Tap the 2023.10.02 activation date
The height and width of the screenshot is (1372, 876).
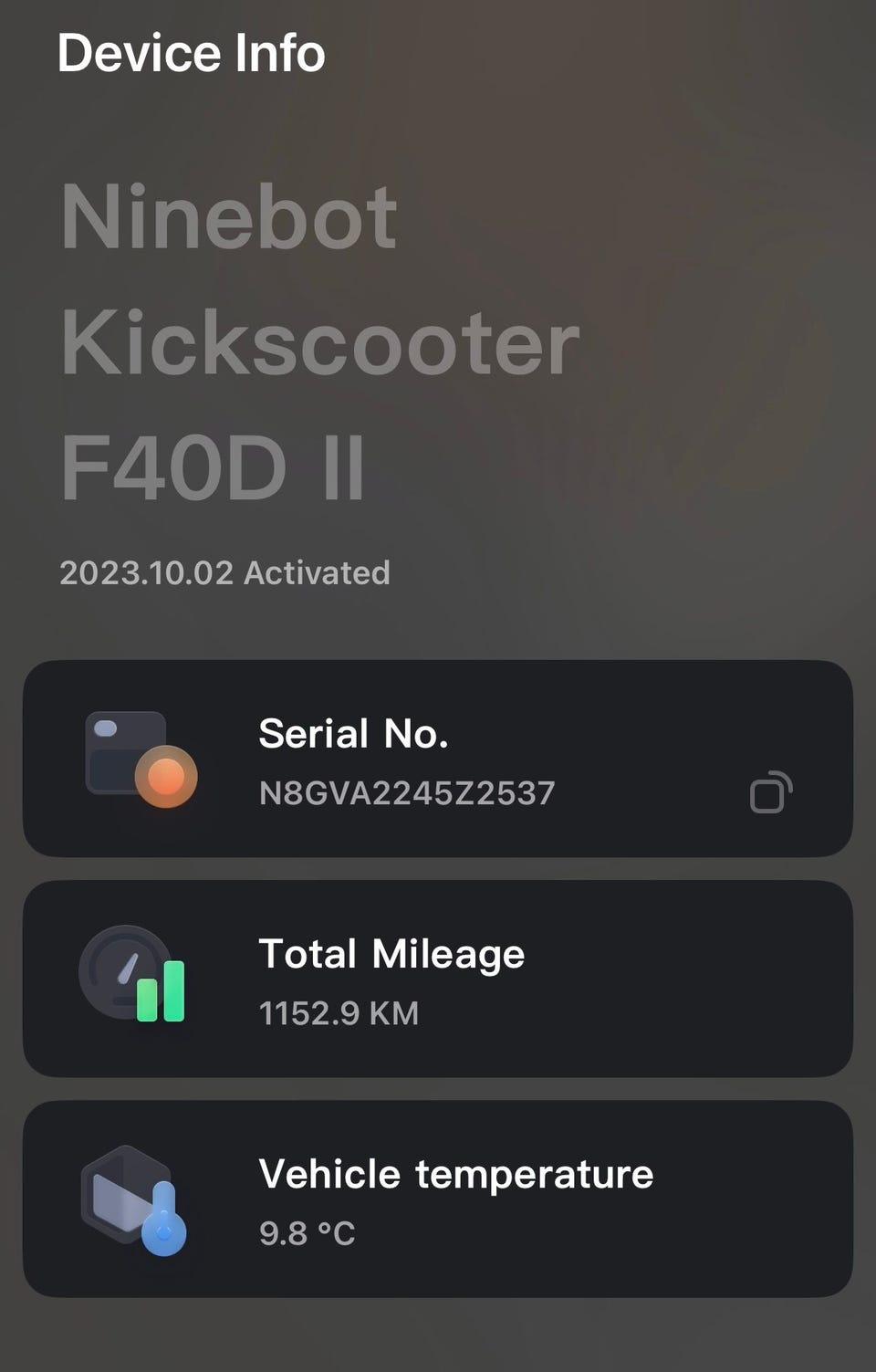click(146, 573)
